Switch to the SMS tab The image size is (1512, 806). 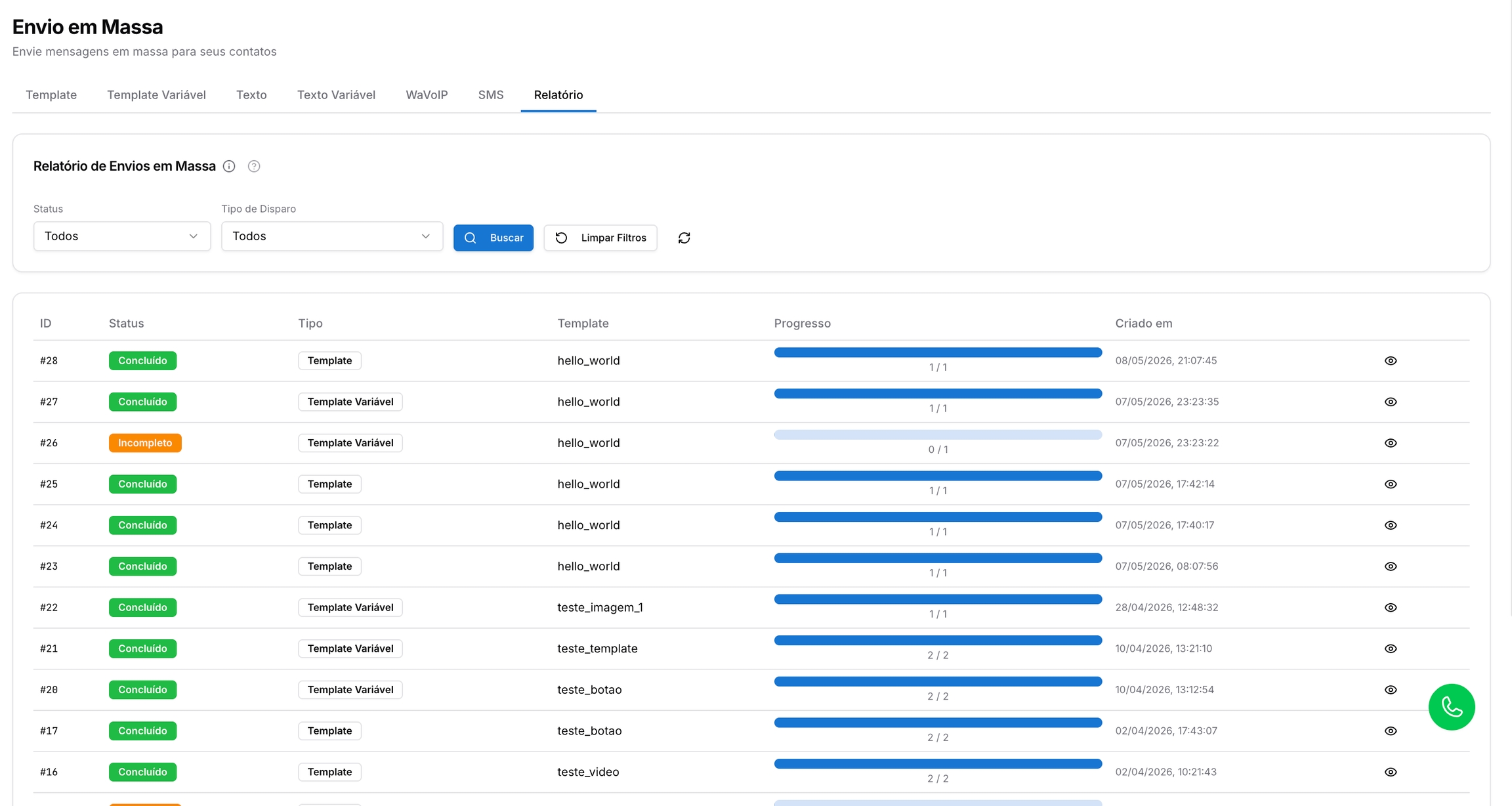(x=491, y=95)
